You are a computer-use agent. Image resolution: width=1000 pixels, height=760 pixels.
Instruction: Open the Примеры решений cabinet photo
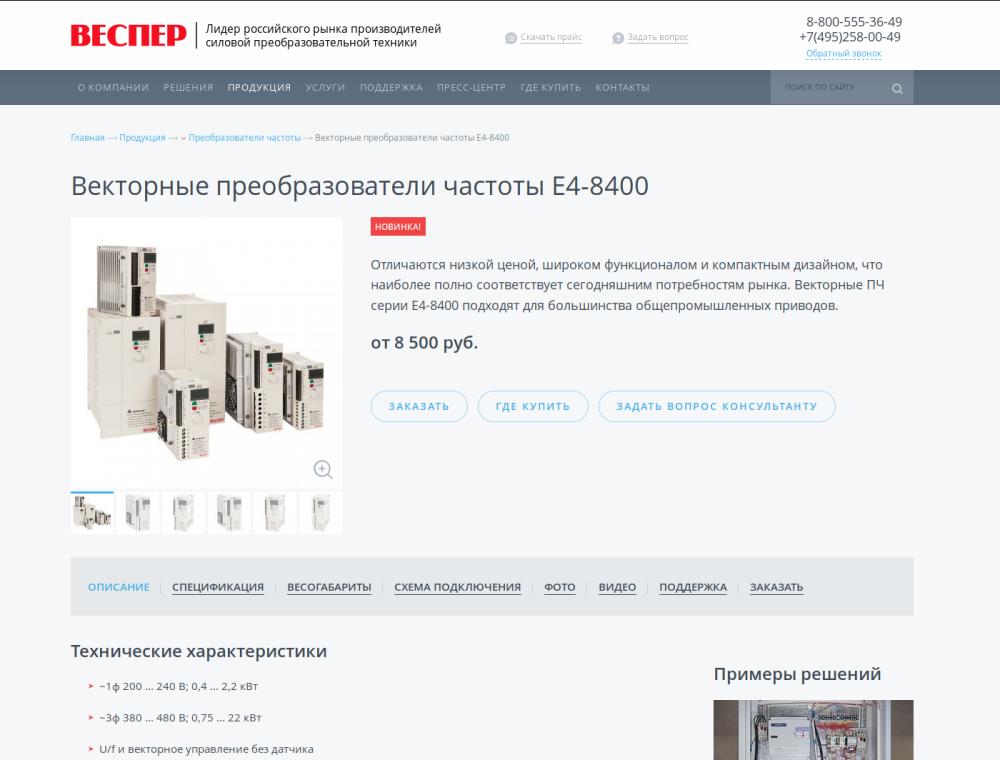point(813,730)
